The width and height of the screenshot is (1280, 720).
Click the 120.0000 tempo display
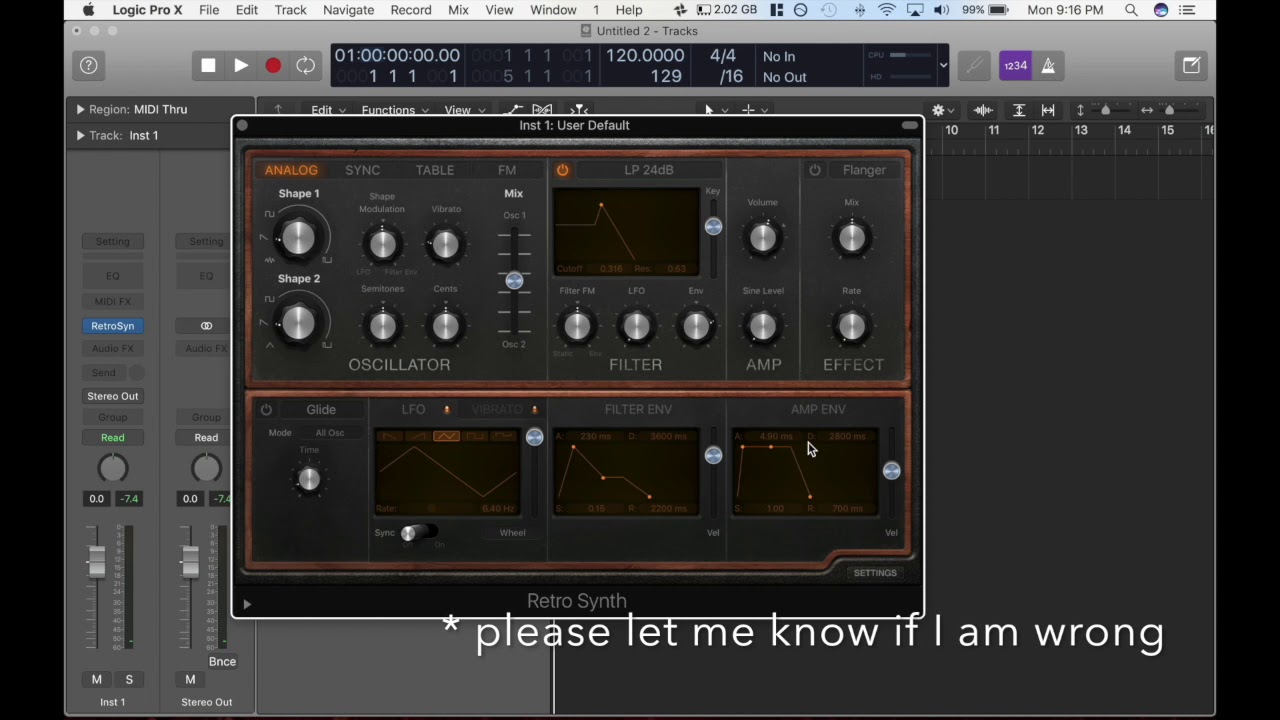point(645,56)
